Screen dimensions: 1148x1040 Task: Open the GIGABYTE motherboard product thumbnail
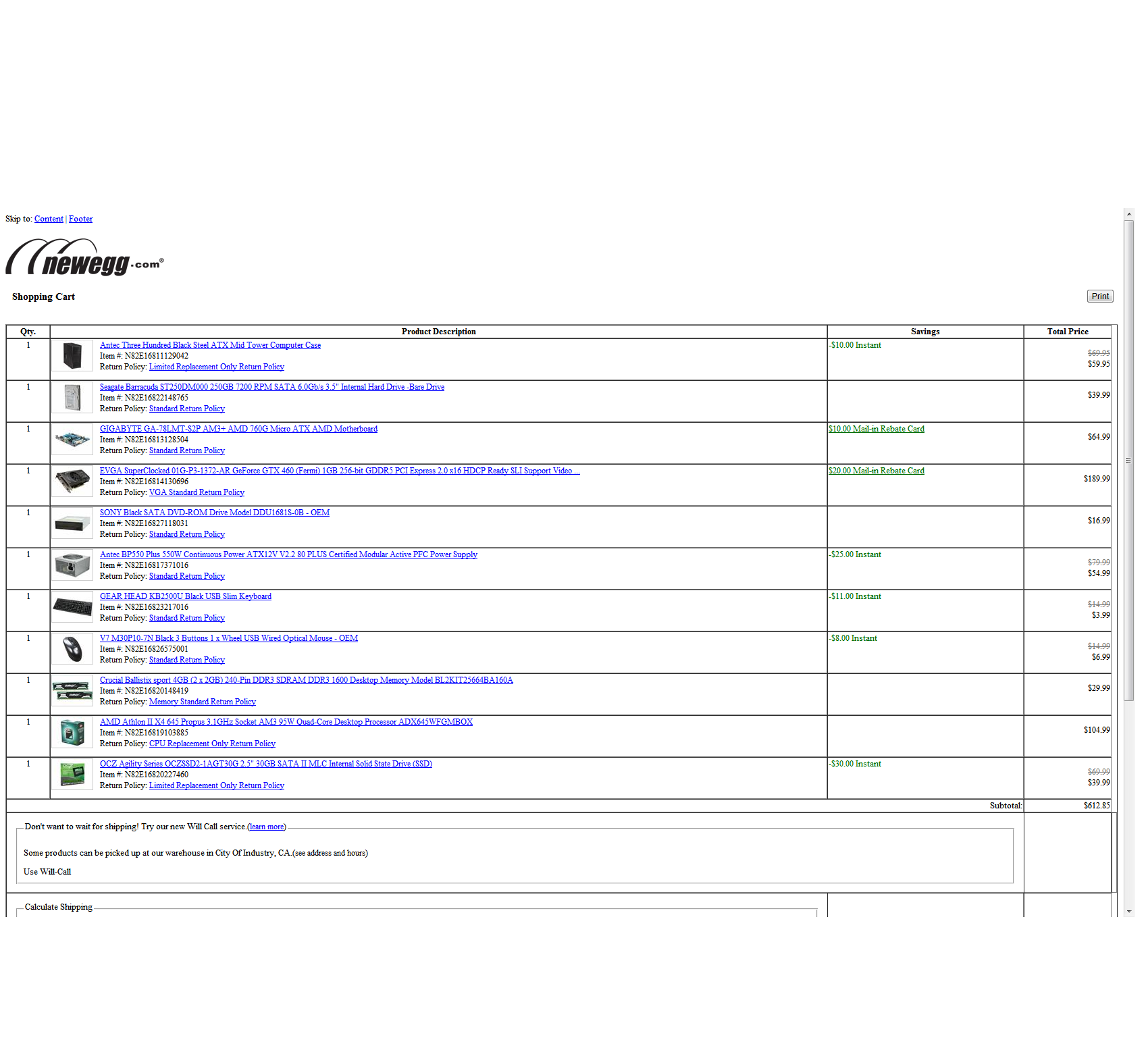pos(72,440)
